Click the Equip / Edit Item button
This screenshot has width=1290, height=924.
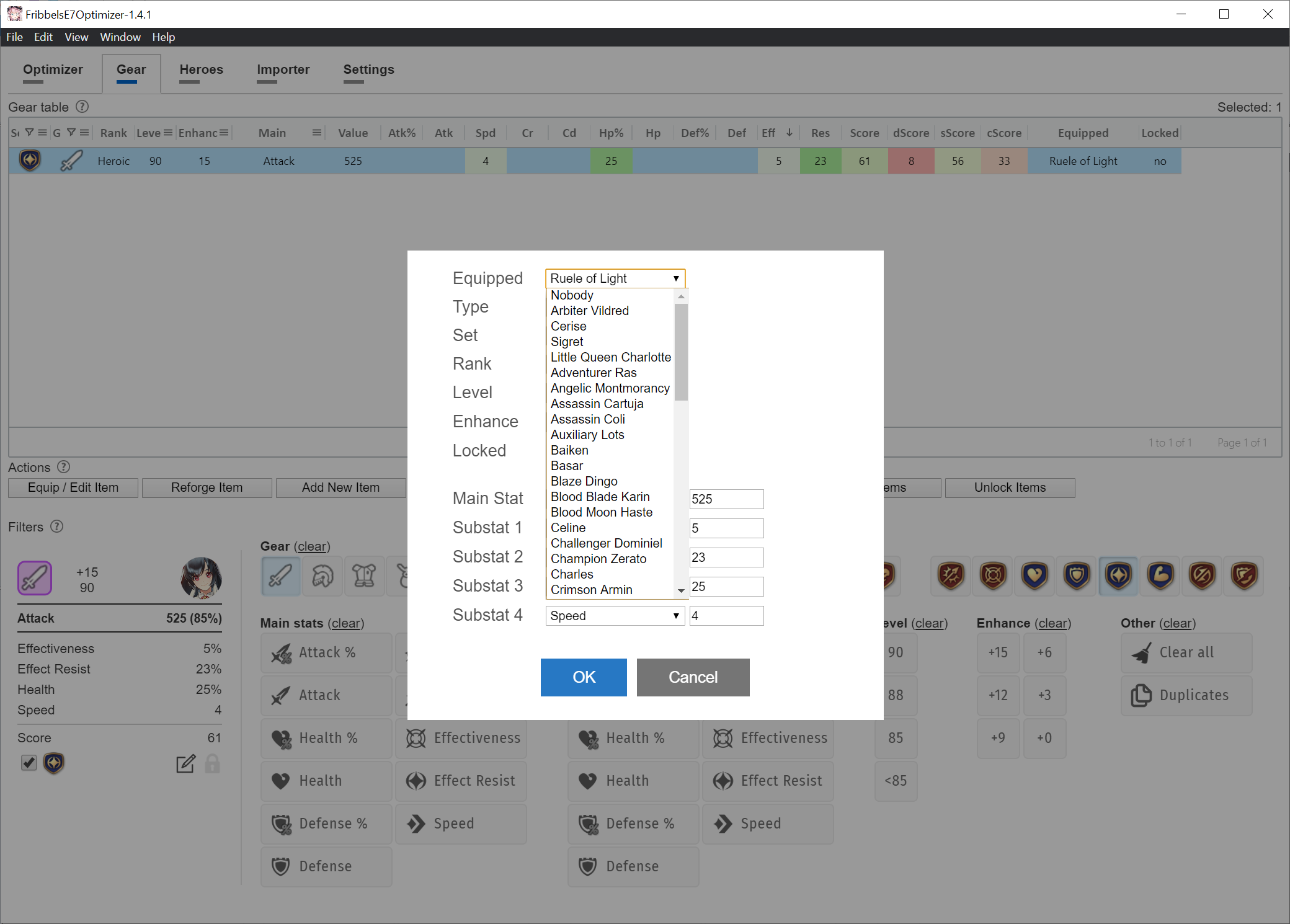pyautogui.click(x=73, y=487)
